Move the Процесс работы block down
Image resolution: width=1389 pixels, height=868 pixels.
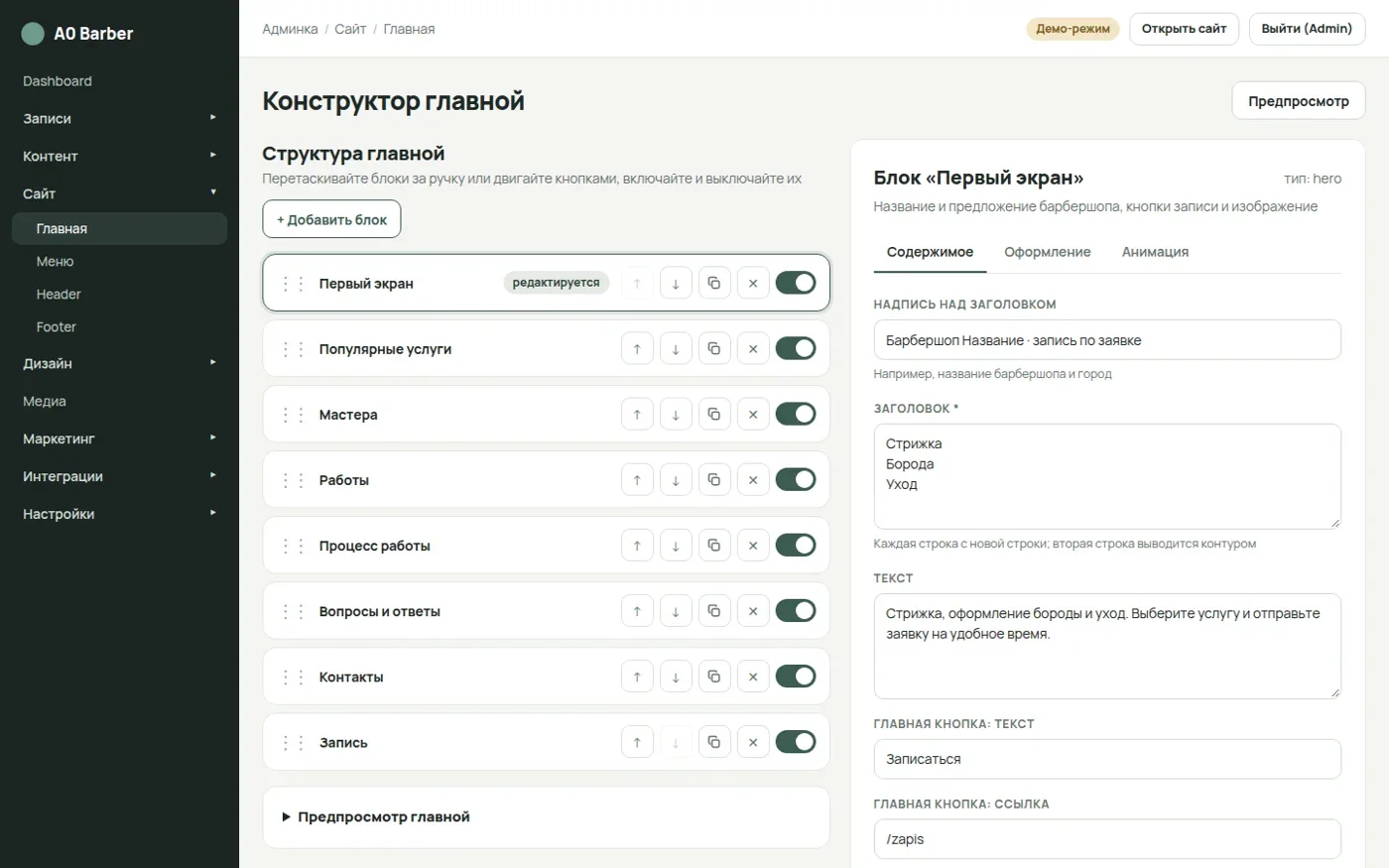[676, 546]
